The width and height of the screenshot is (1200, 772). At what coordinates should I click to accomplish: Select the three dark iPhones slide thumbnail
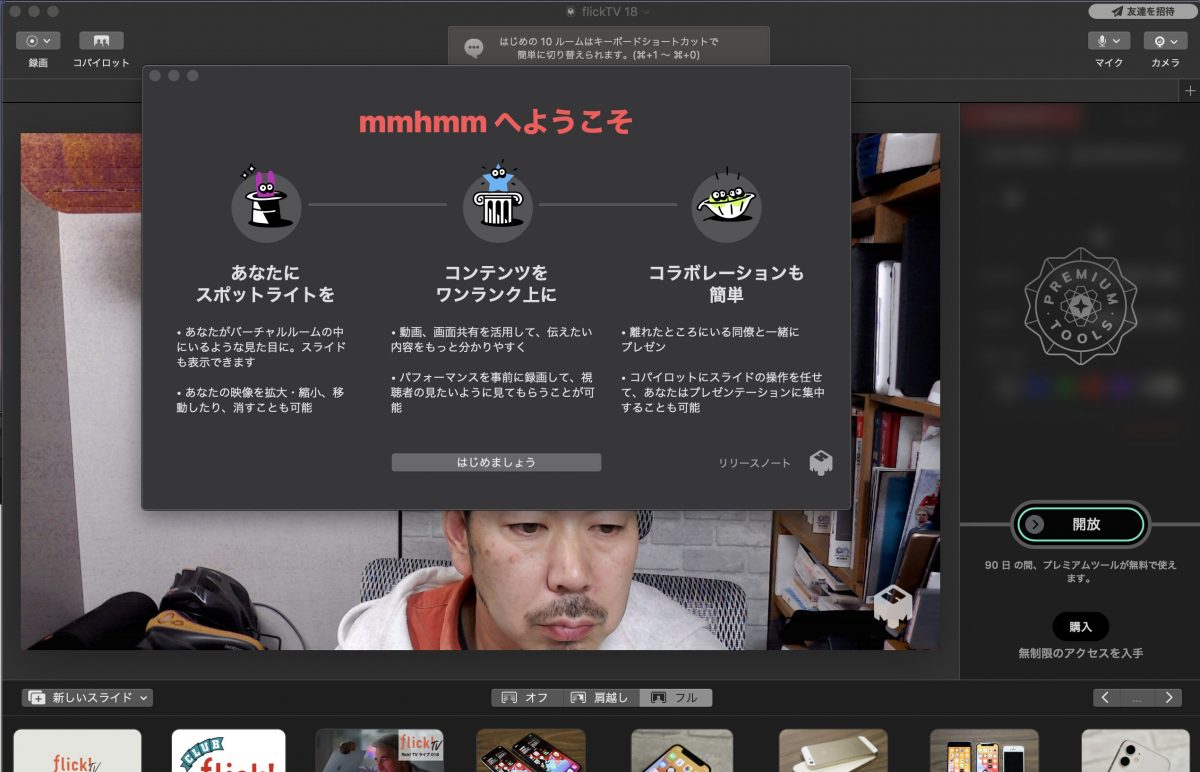[x=531, y=750]
